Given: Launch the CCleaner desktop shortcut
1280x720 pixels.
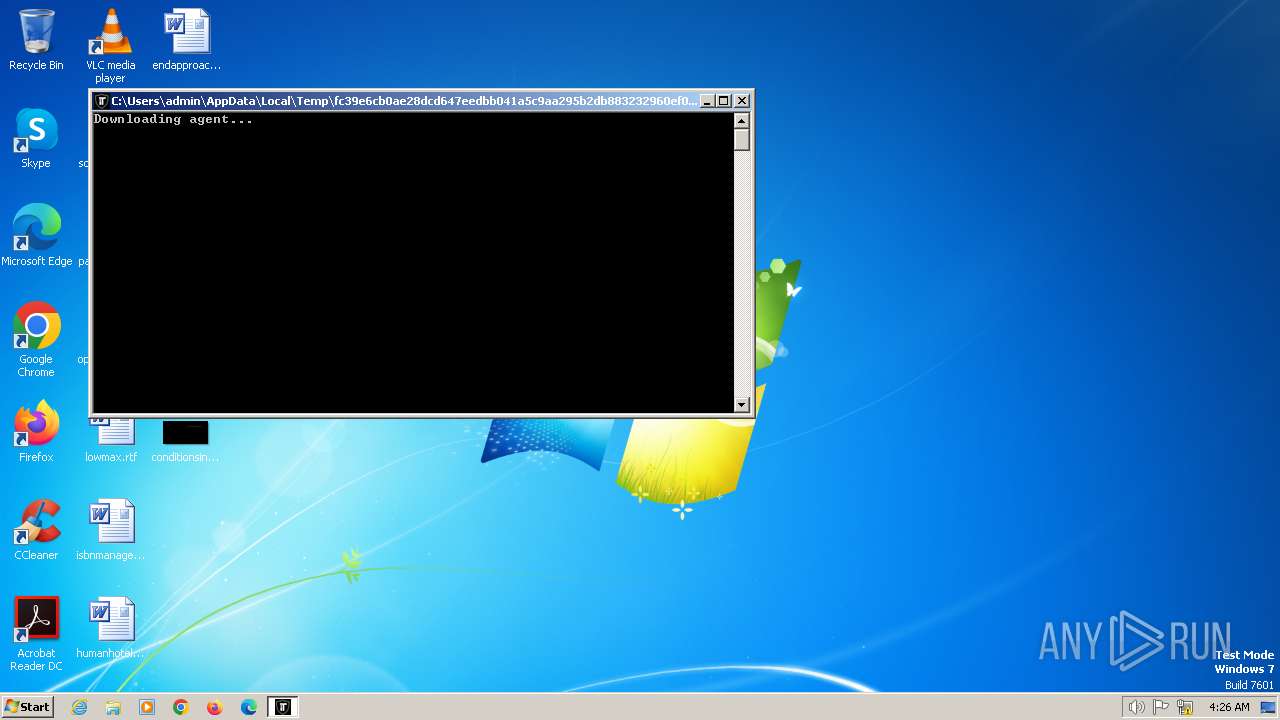Looking at the screenshot, I should coord(36,530).
